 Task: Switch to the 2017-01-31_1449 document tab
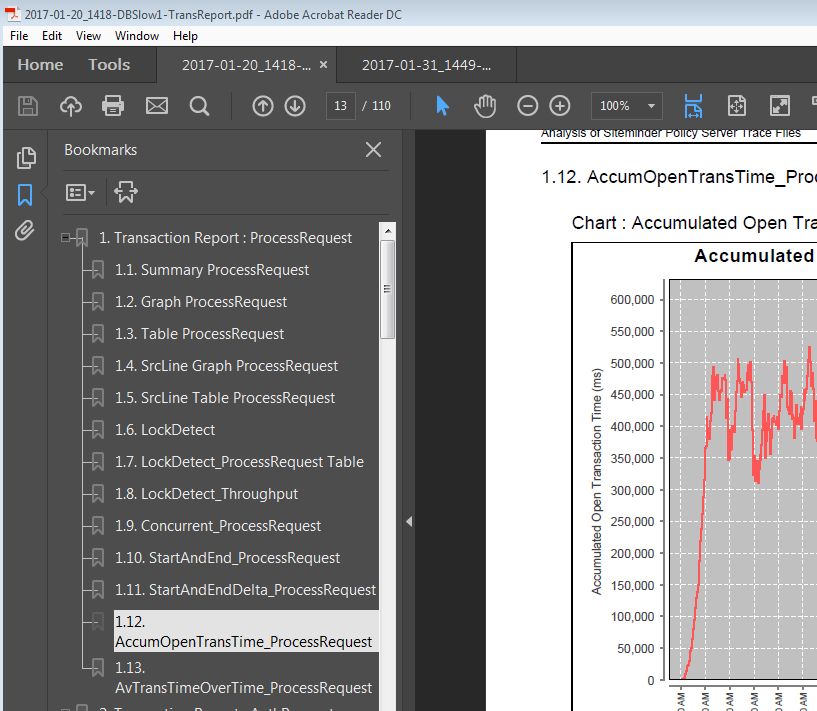click(426, 65)
